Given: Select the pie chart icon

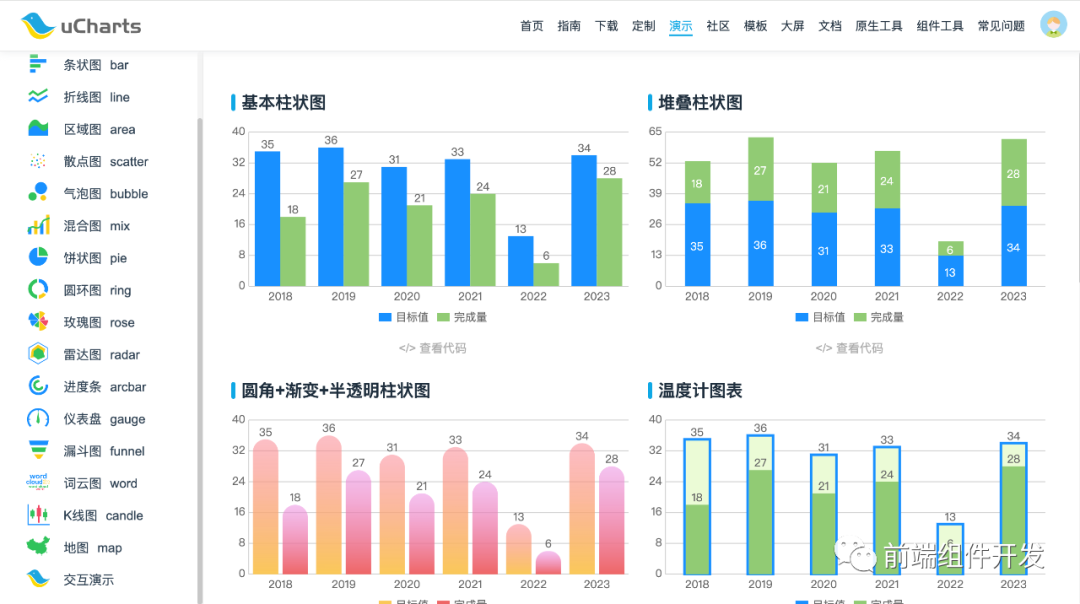Looking at the screenshot, I should click(38, 257).
